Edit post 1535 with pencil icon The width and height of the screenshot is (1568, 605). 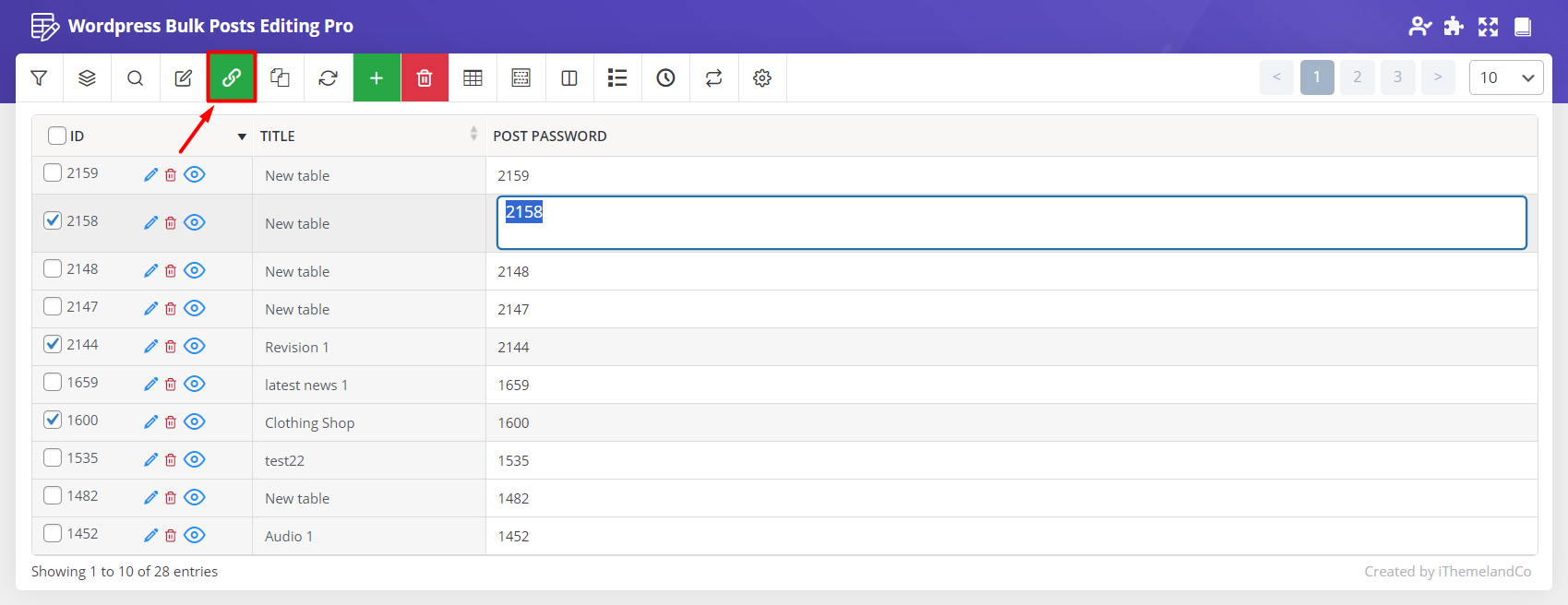151,459
